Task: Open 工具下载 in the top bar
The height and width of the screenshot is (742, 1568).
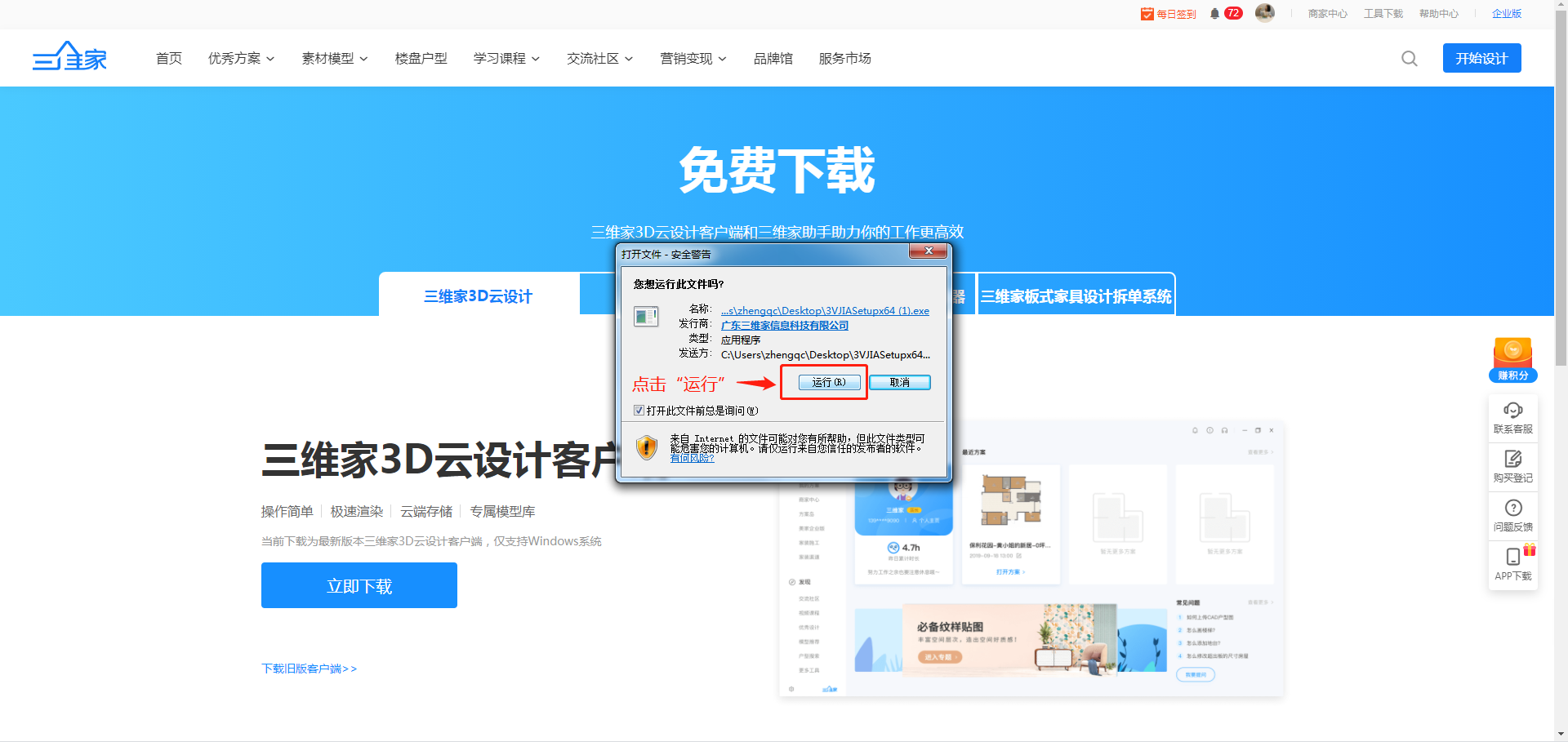Action: 1383,14
